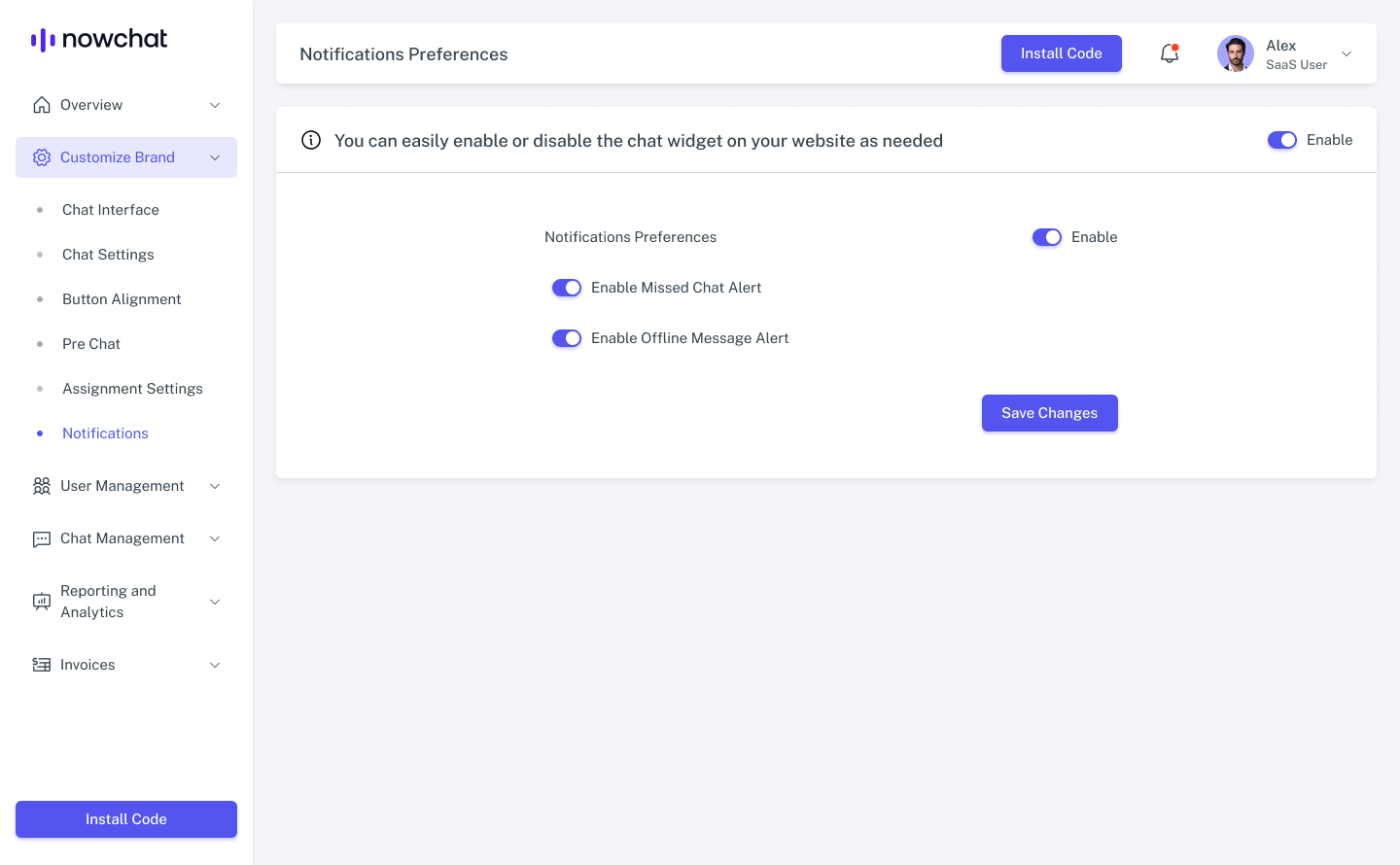Expand the Invoices section chevron
The height and width of the screenshot is (865, 1400).
coord(215,665)
